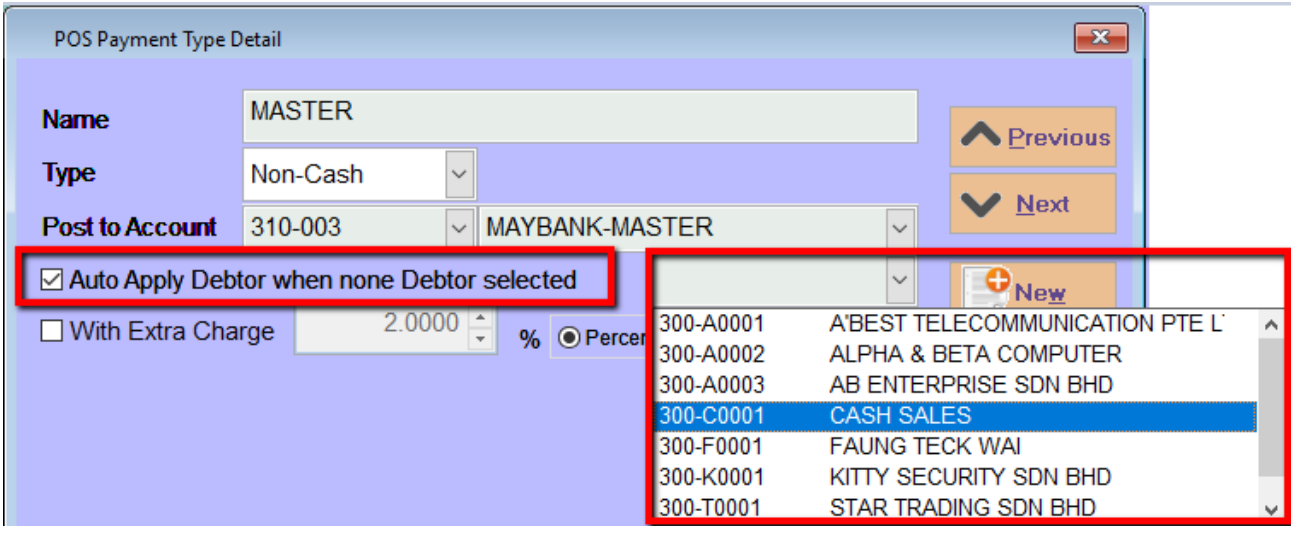Screen dimensions: 1297x534
Task: Click the Previous record button
Action: 1032,137
